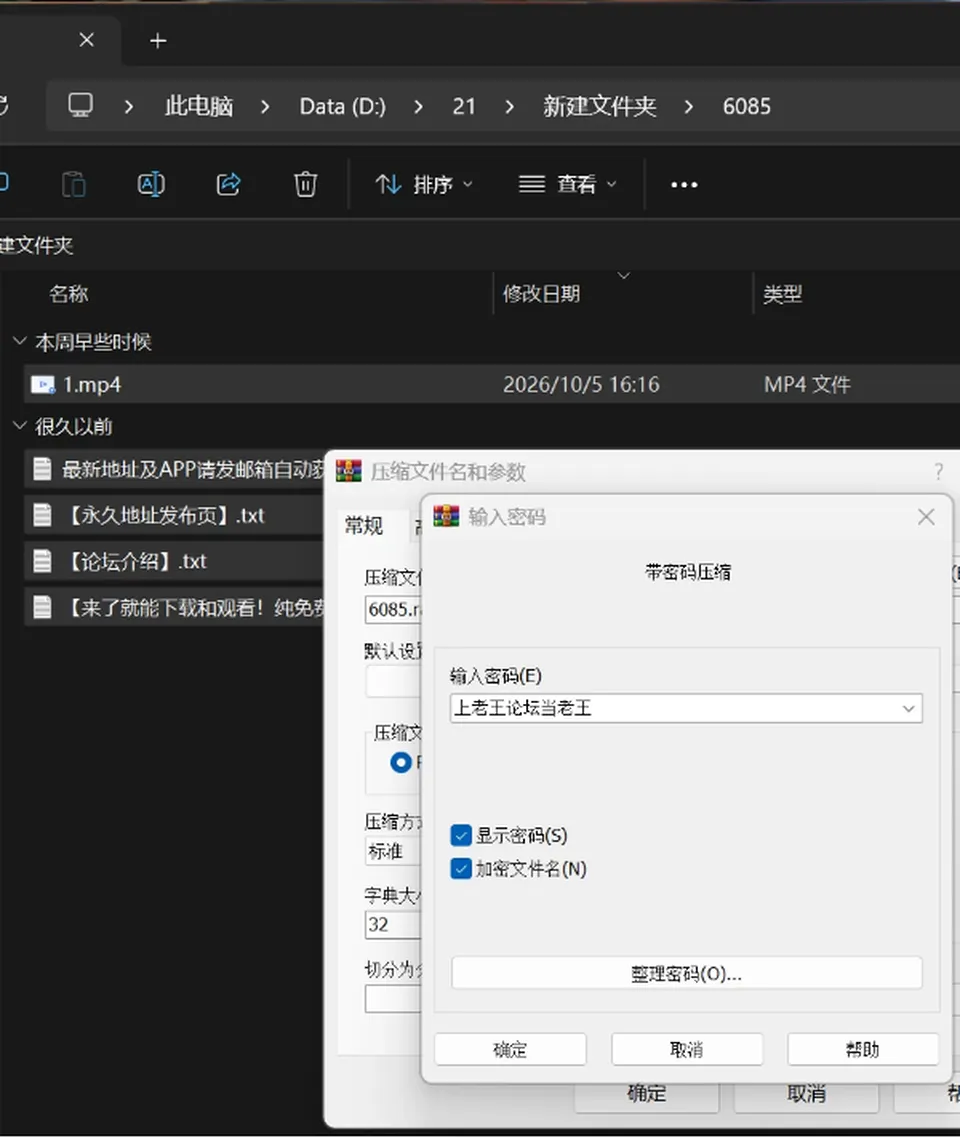Collapse the 很久以前 group
Viewport: 960px width, 1138px height.
click(x=20, y=425)
